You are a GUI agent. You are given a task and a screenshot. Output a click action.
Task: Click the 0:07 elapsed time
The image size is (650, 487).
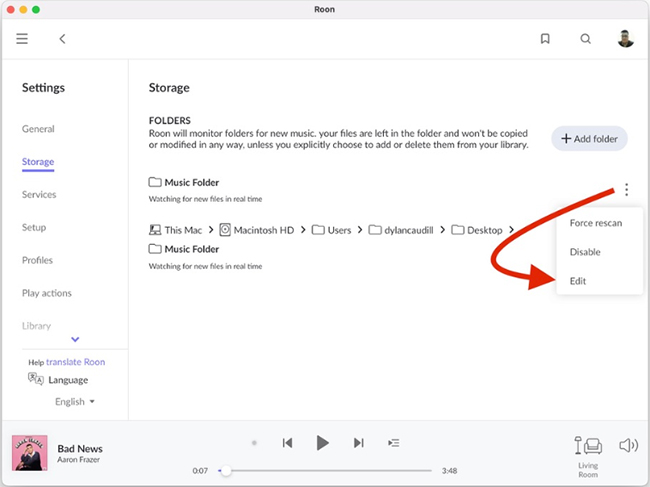pyautogui.click(x=200, y=471)
